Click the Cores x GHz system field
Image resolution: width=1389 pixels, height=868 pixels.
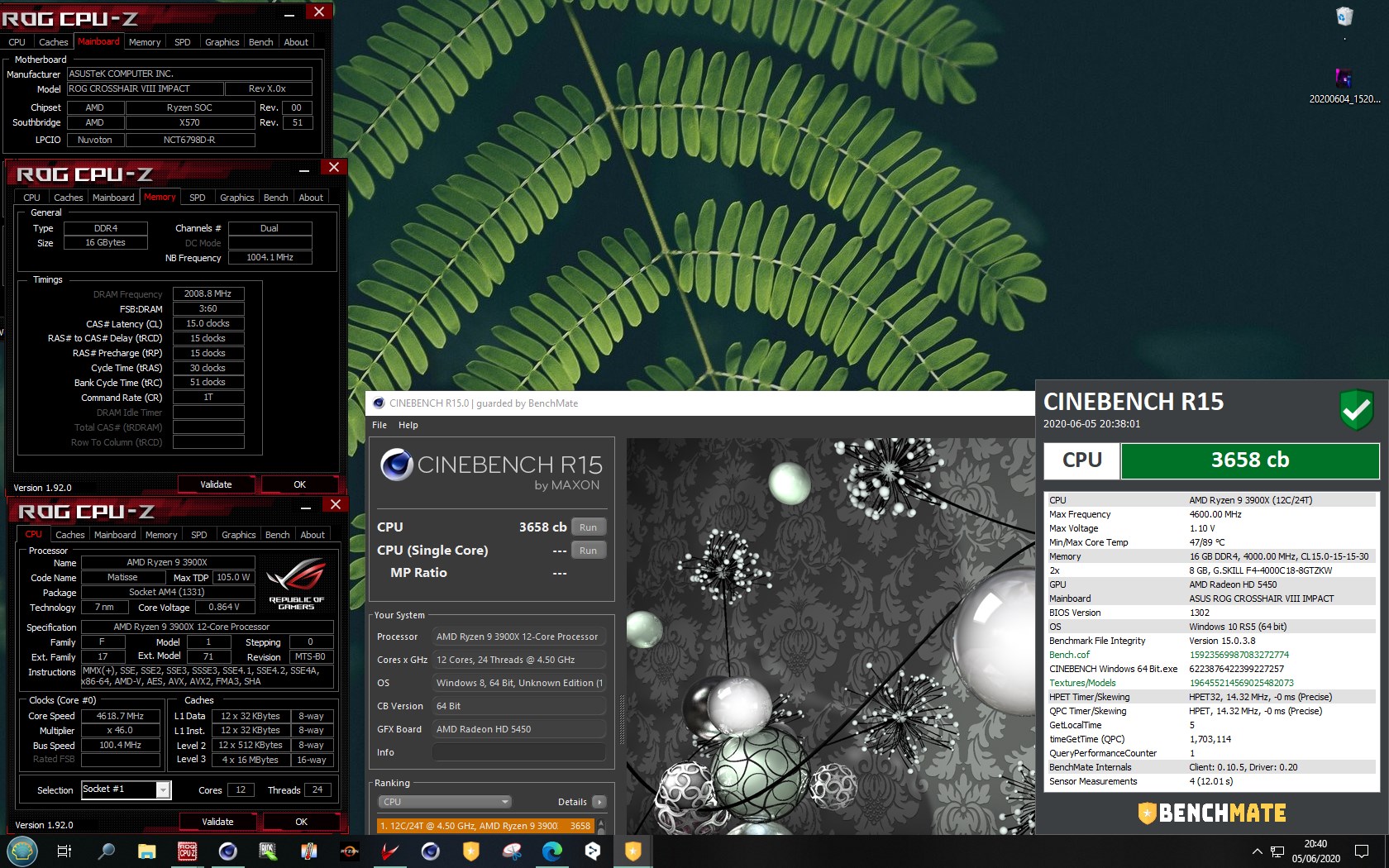click(518, 660)
